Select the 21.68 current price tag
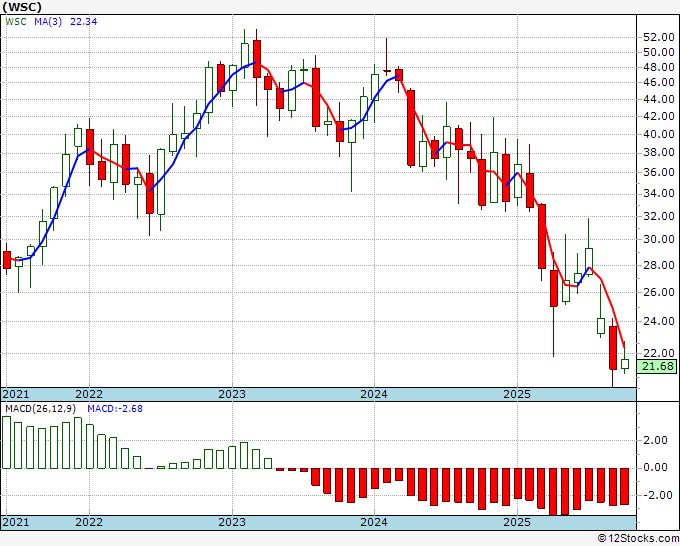The height and width of the screenshot is (546, 680). tap(658, 366)
